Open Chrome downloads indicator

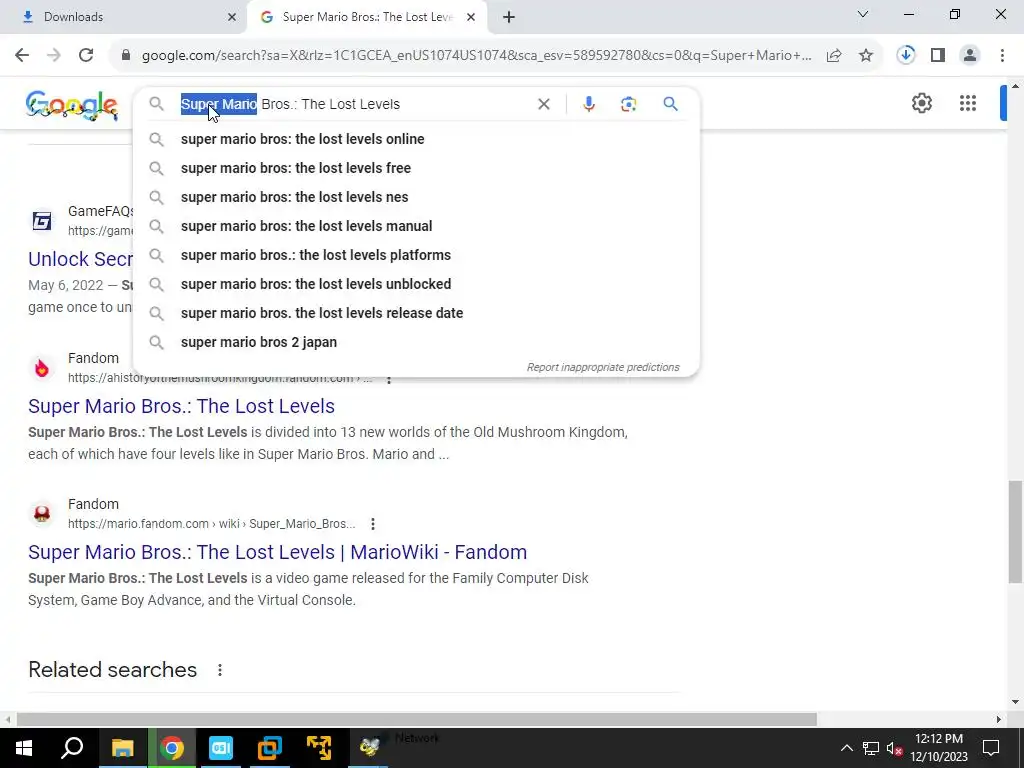coord(906,56)
